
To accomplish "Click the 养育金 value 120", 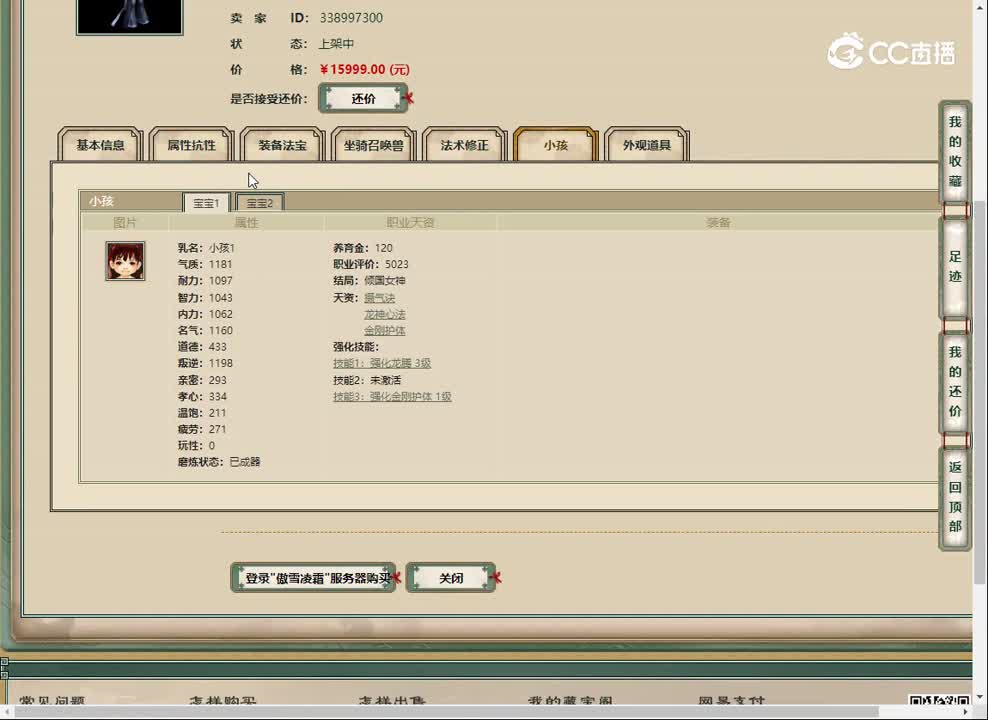I will (x=383, y=248).
